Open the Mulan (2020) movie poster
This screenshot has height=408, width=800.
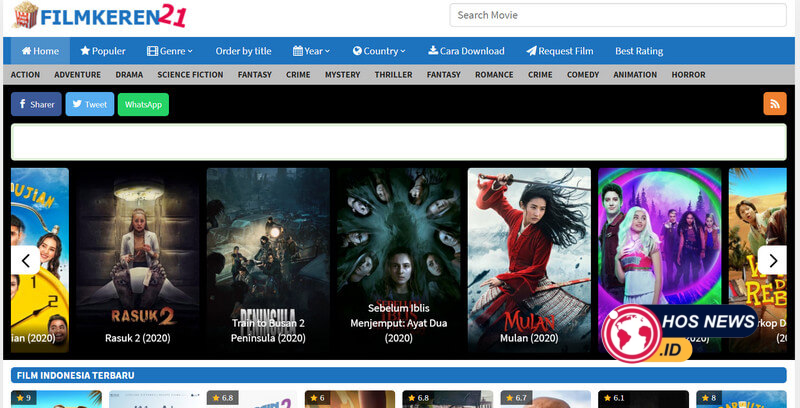529,258
